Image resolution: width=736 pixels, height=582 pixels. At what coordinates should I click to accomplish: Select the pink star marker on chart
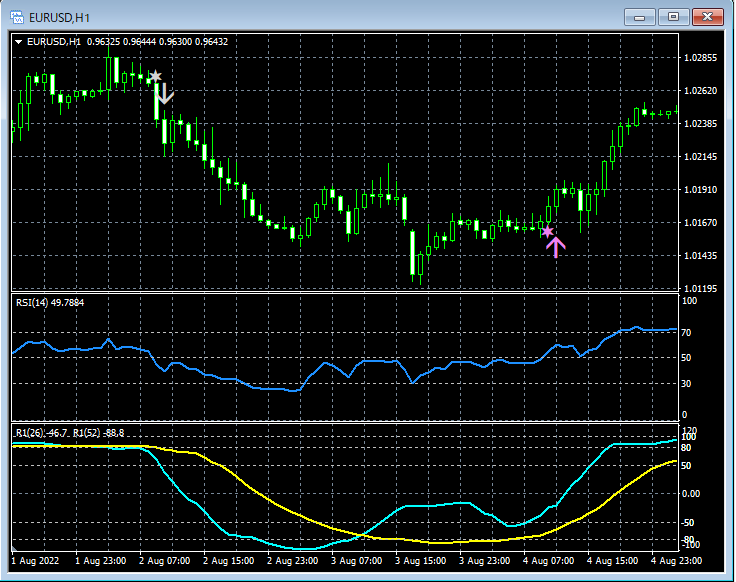[x=547, y=232]
